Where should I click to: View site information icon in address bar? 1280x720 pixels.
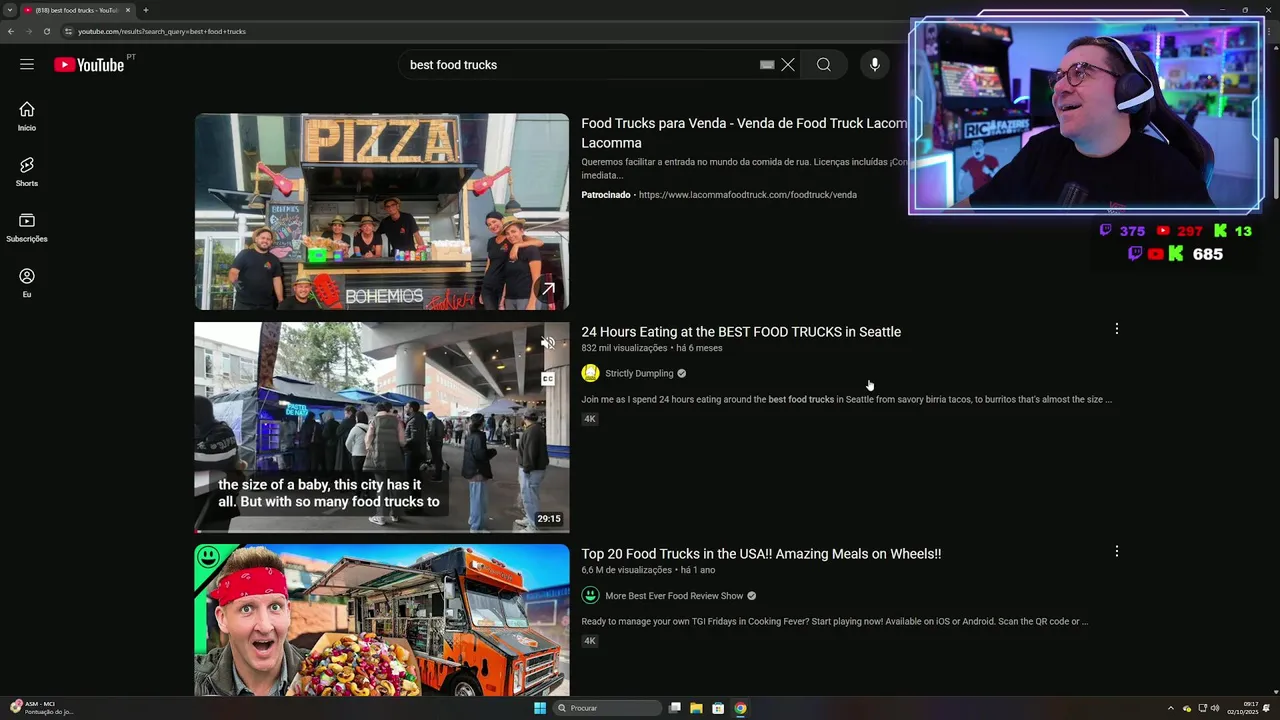pos(68,31)
